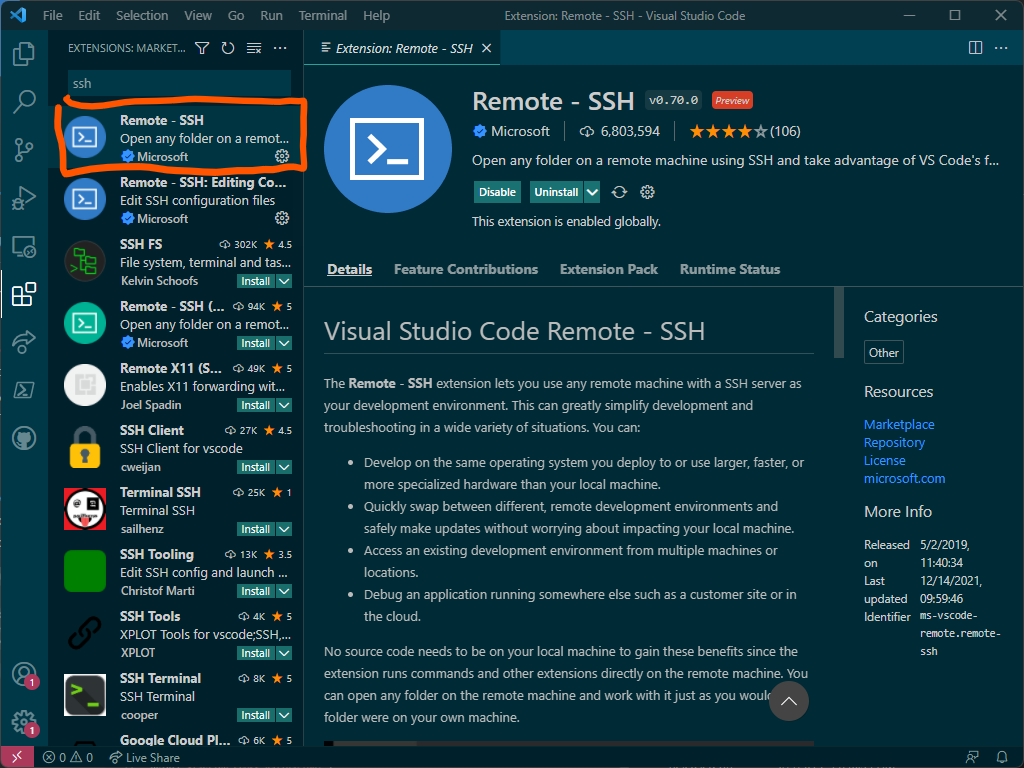
Task: Click the extensions search field
Action: click(x=179, y=84)
